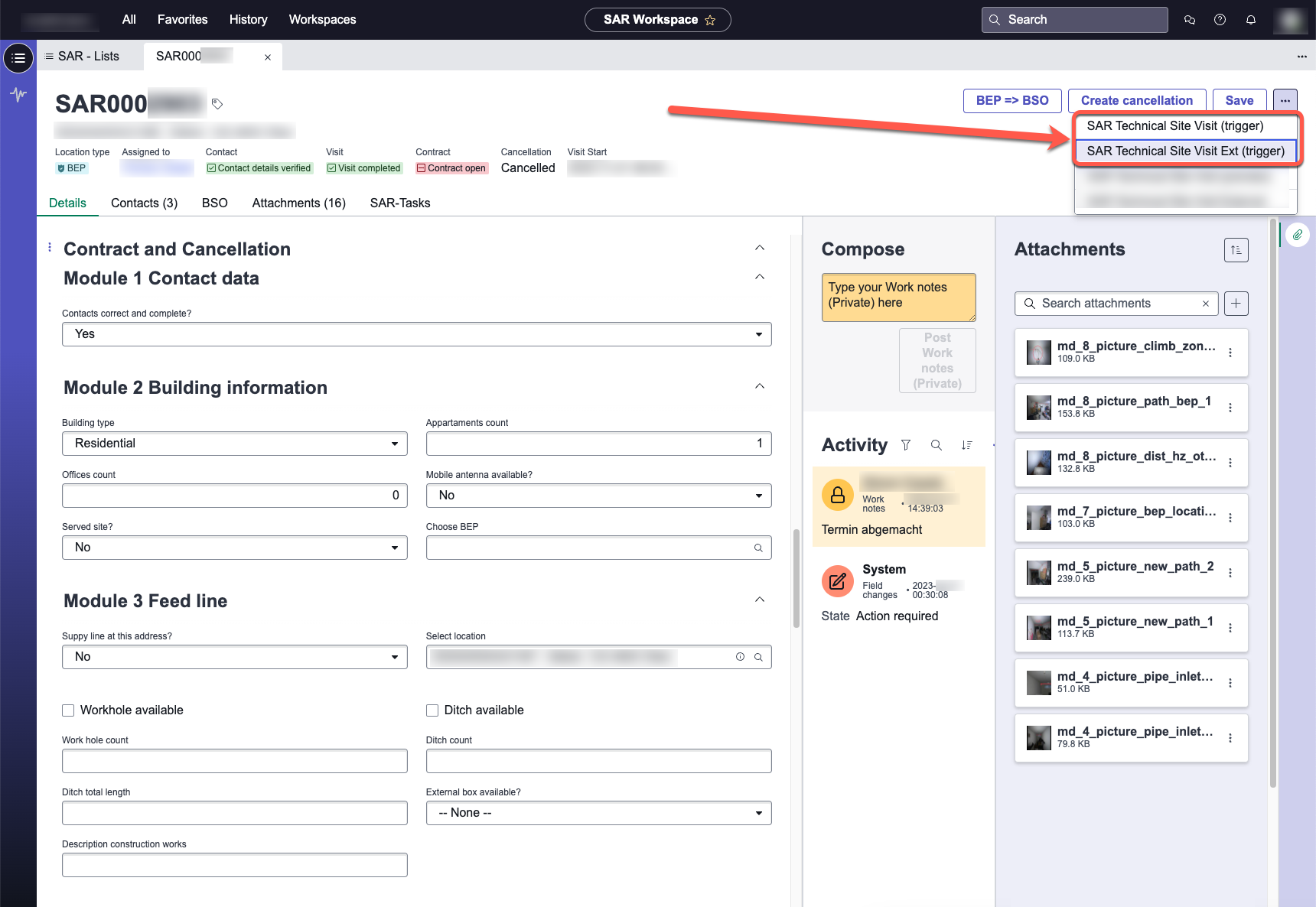Viewport: 1316px width, 907px height.
Task: Open the Building type dropdown
Action: 234,444
